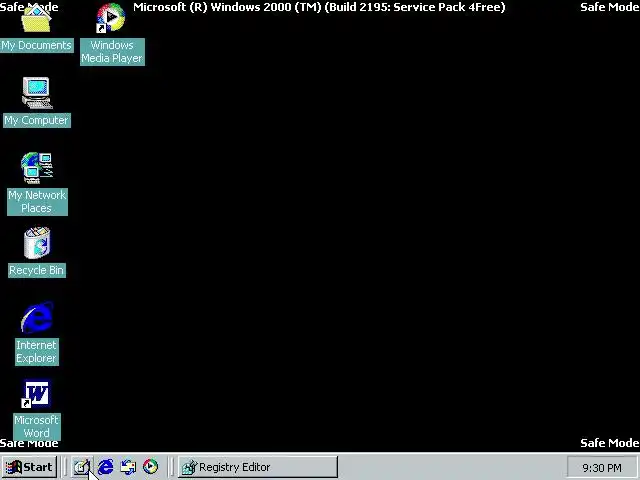Select the My Network Places icon

coord(37,168)
